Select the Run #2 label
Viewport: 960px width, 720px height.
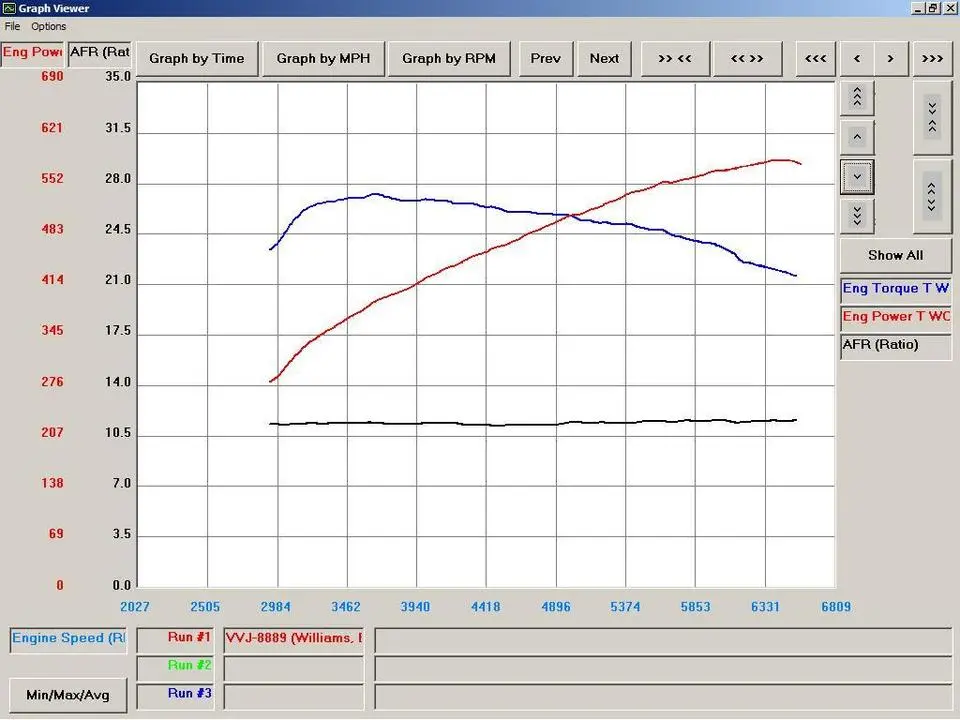(x=175, y=667)
